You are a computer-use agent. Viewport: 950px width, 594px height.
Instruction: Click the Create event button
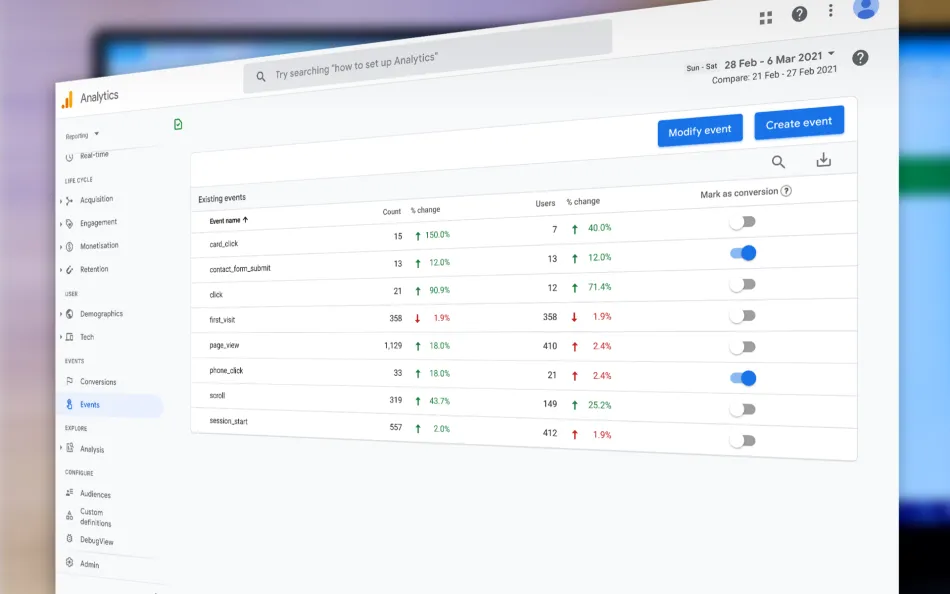[x=799, y=122]
